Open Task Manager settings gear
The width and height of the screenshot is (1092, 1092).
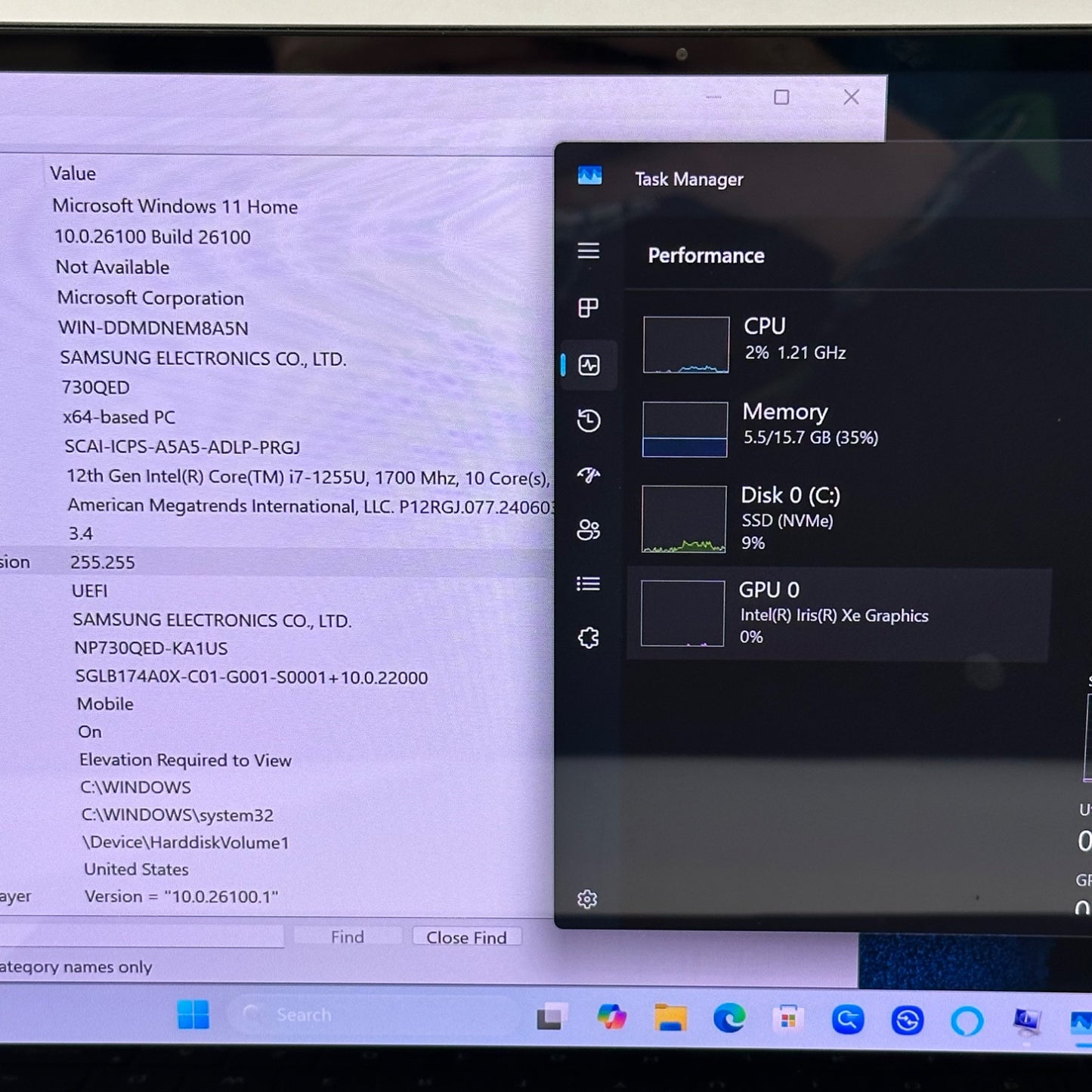(x=587, y=899)
